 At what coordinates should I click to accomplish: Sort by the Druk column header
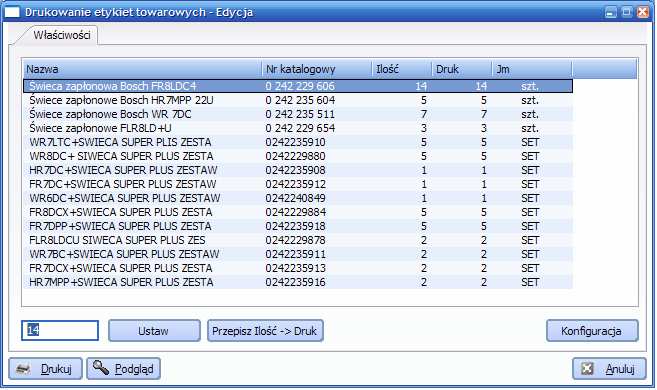click(x=462, y=69)
